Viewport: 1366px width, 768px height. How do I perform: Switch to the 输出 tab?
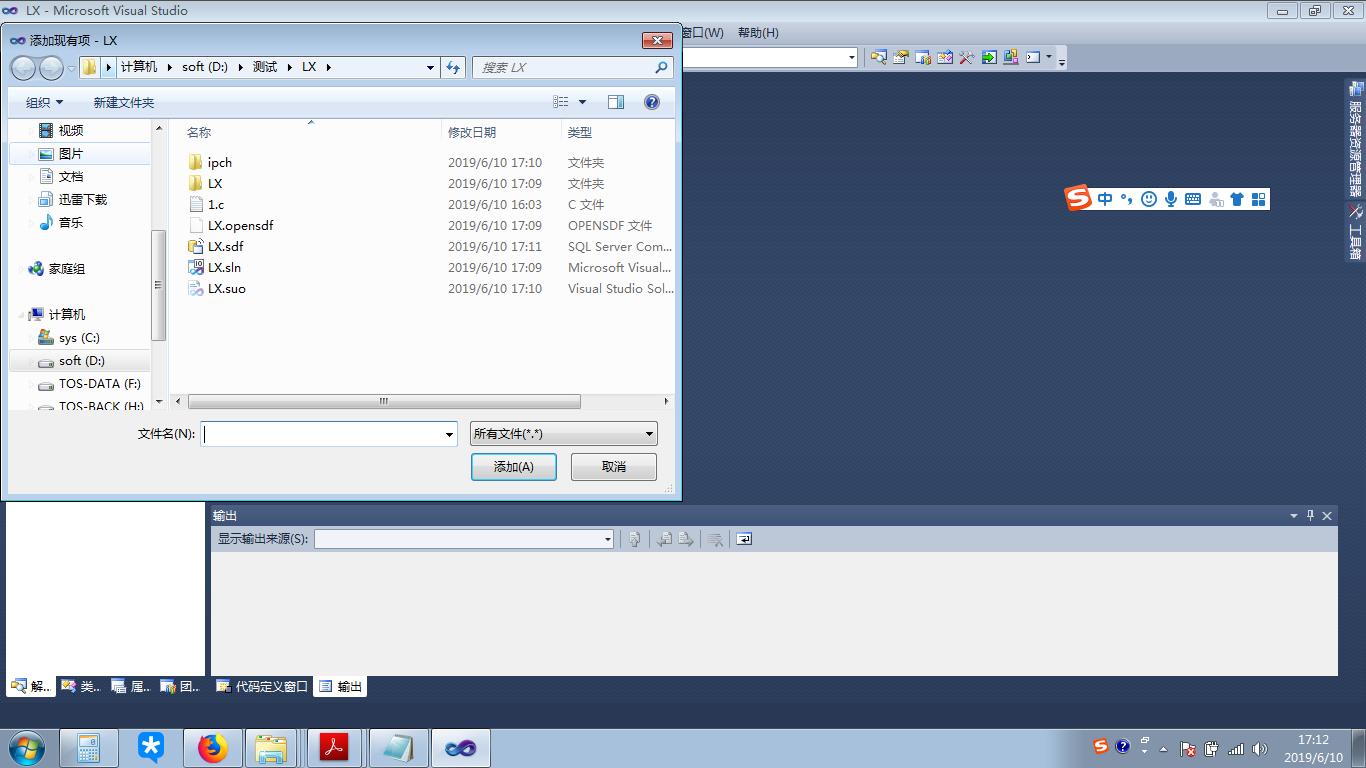(x=341, y=687)
